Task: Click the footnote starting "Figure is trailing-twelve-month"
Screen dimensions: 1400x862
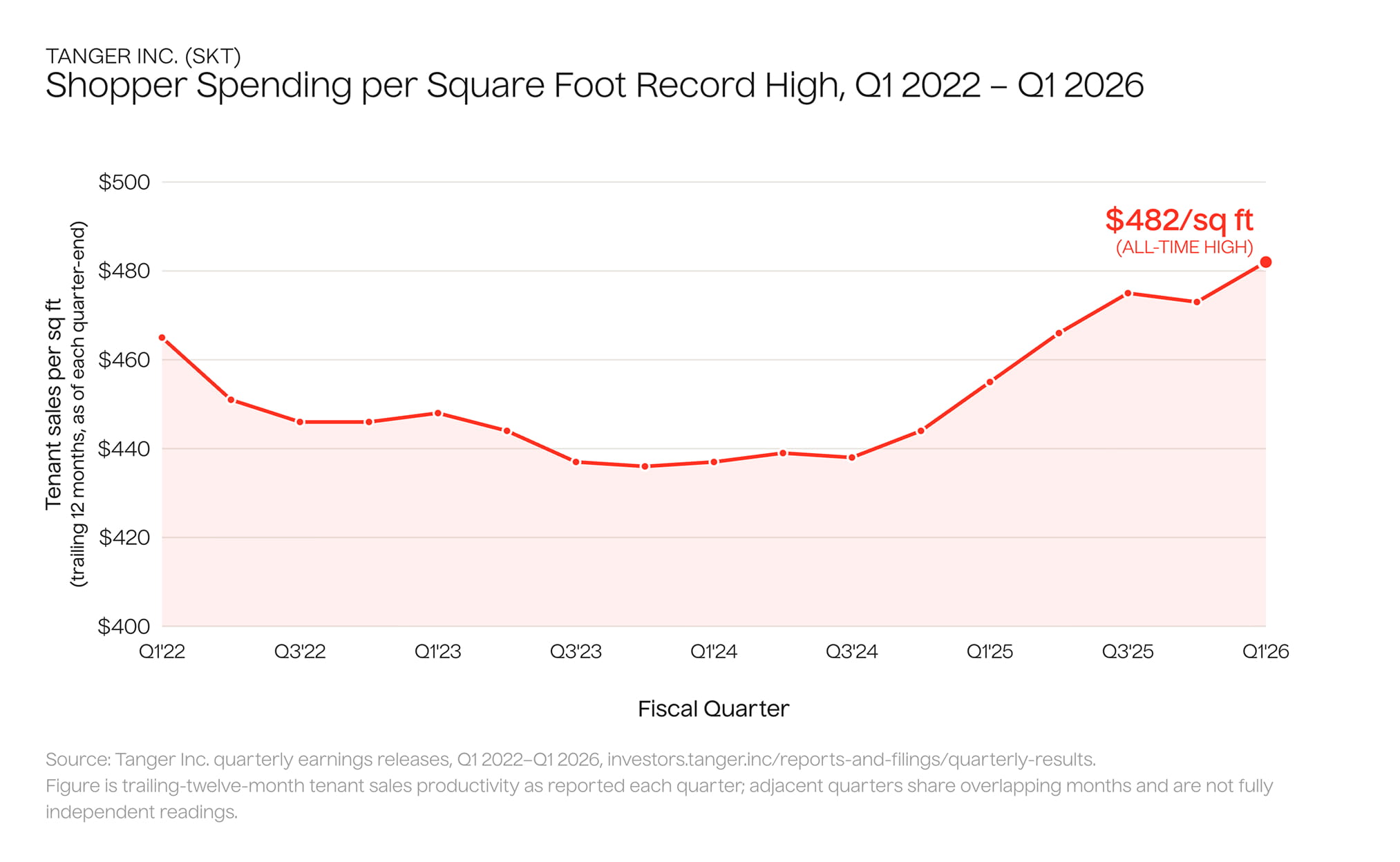Action: point(659,799)
